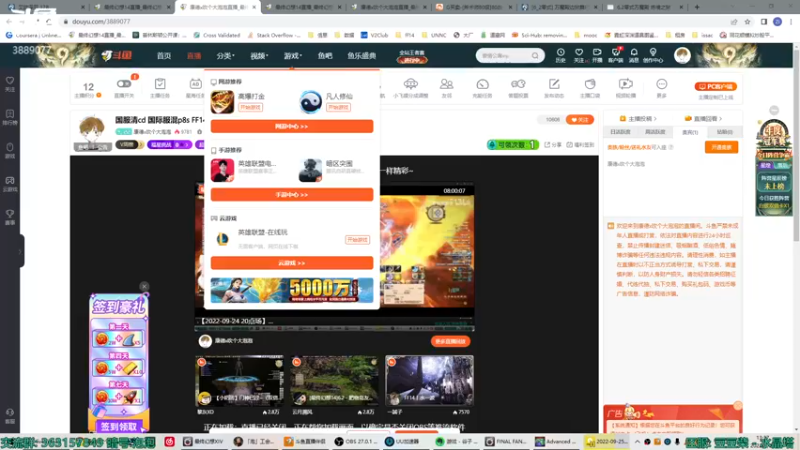The height and width of the screenshot is (450, 800).
Task: Open the 关注 heart icon in header
Action: coord(579,55)
